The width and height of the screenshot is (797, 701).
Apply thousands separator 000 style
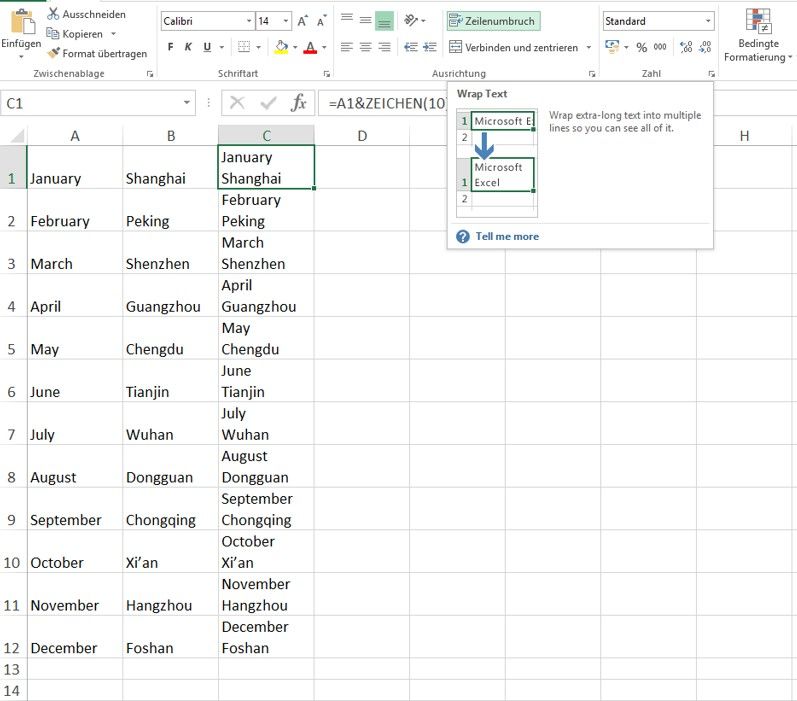tap(660, 47)
